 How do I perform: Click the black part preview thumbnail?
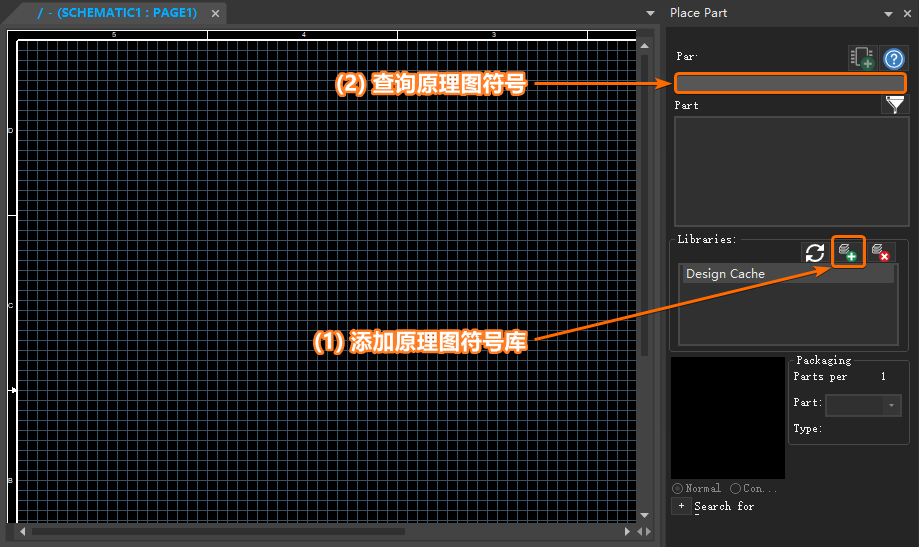(727, 417)
